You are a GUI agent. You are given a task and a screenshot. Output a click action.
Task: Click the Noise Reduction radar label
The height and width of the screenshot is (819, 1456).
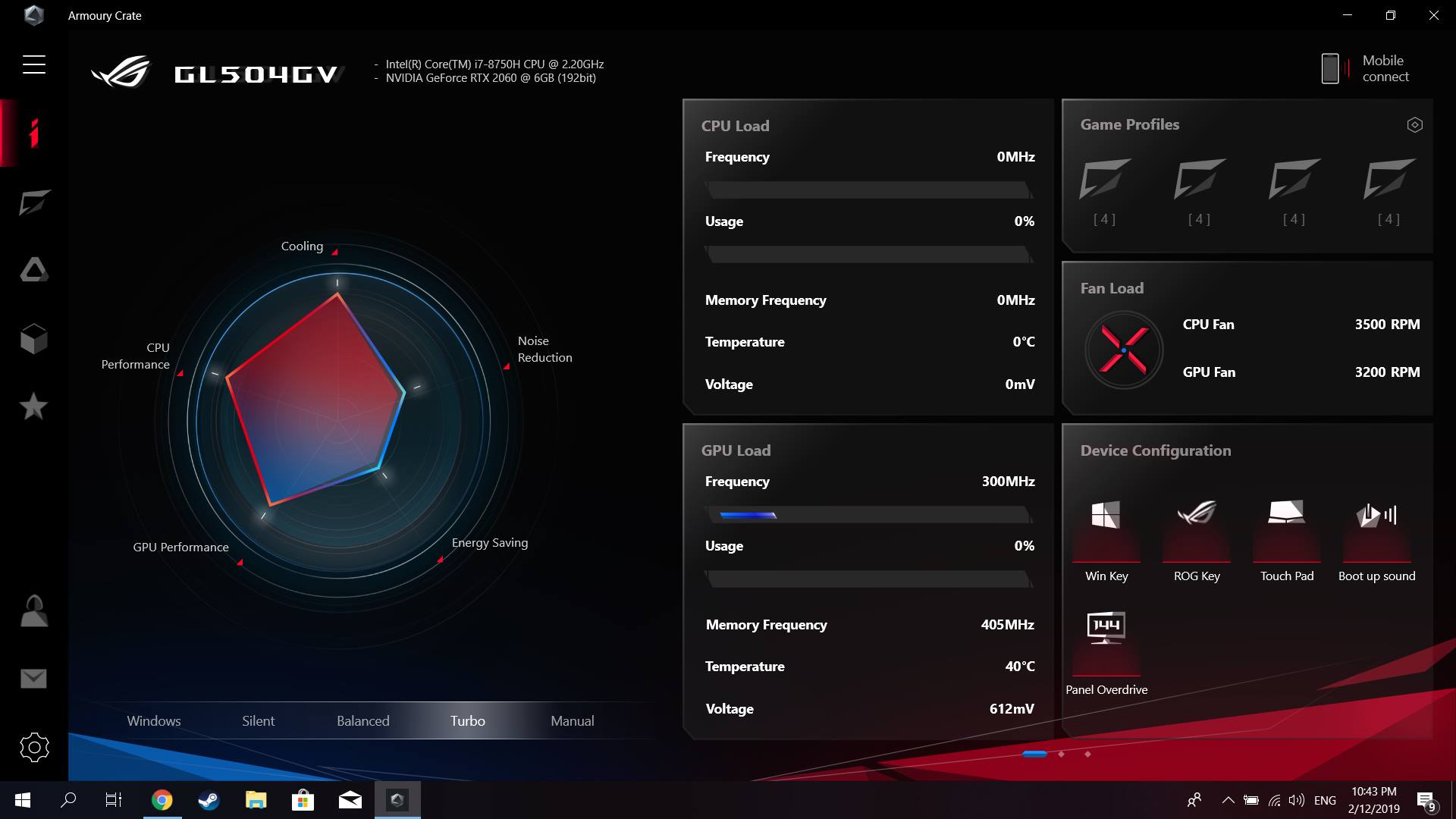click(x=544, y=350)
